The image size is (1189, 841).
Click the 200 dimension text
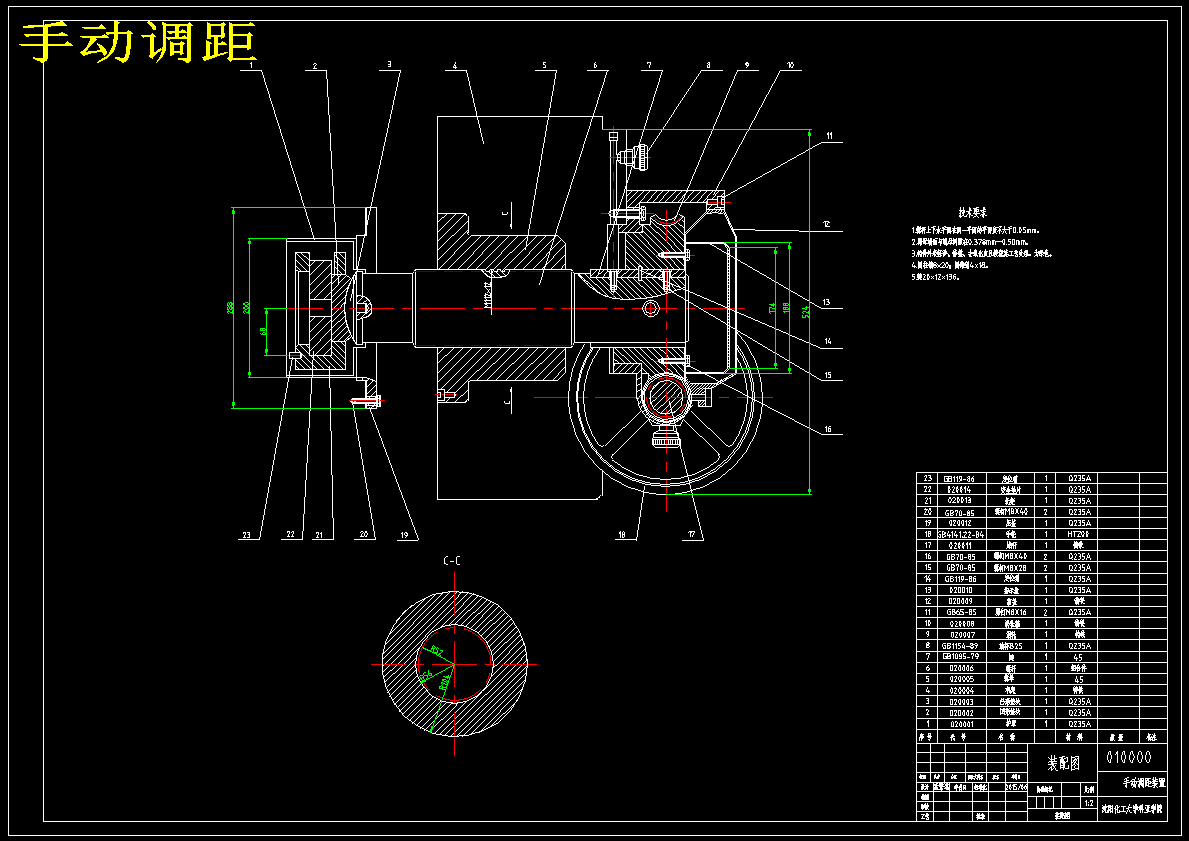click(x=246, y=308)
